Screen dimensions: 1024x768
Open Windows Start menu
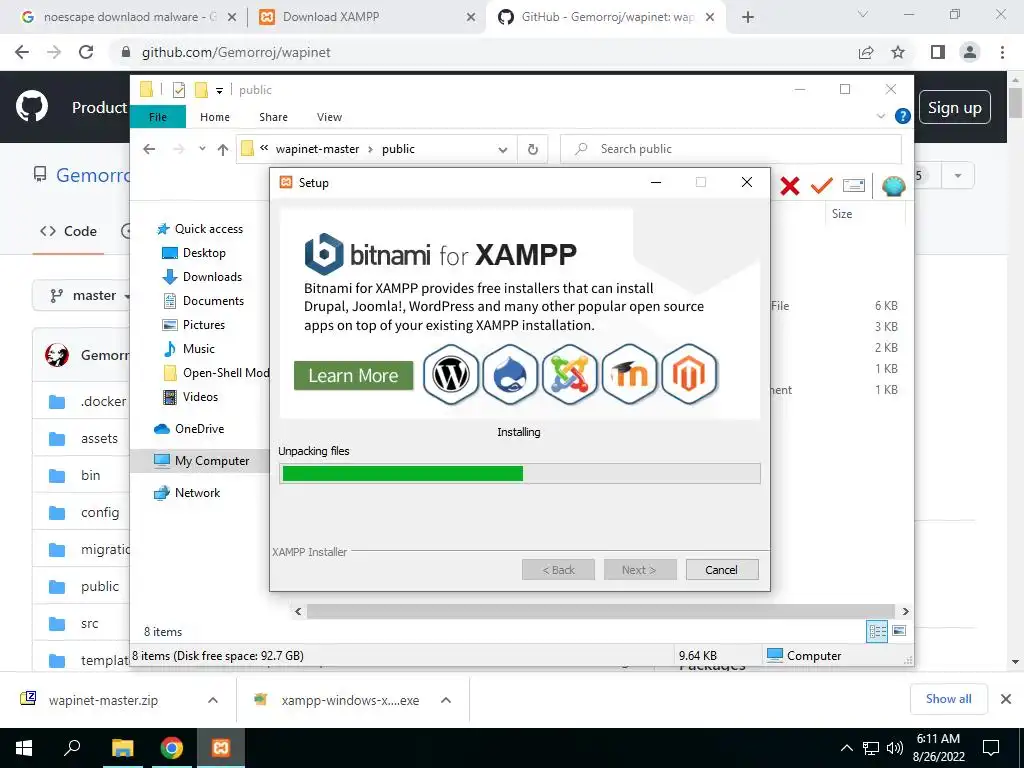coord(24,748)
